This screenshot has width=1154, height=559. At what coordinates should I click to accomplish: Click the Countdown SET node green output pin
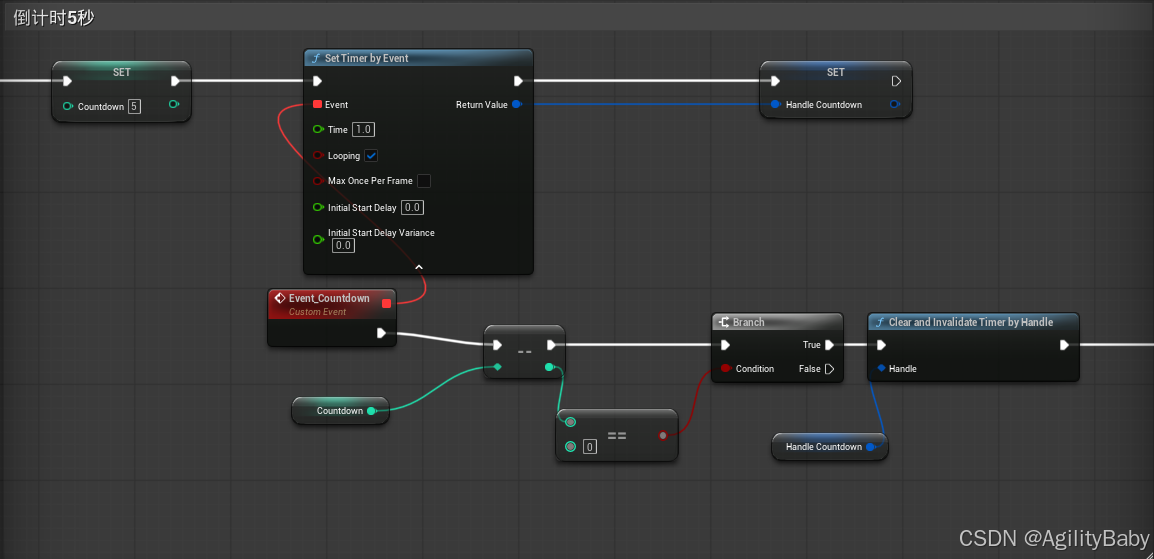[x=174, y=104]
